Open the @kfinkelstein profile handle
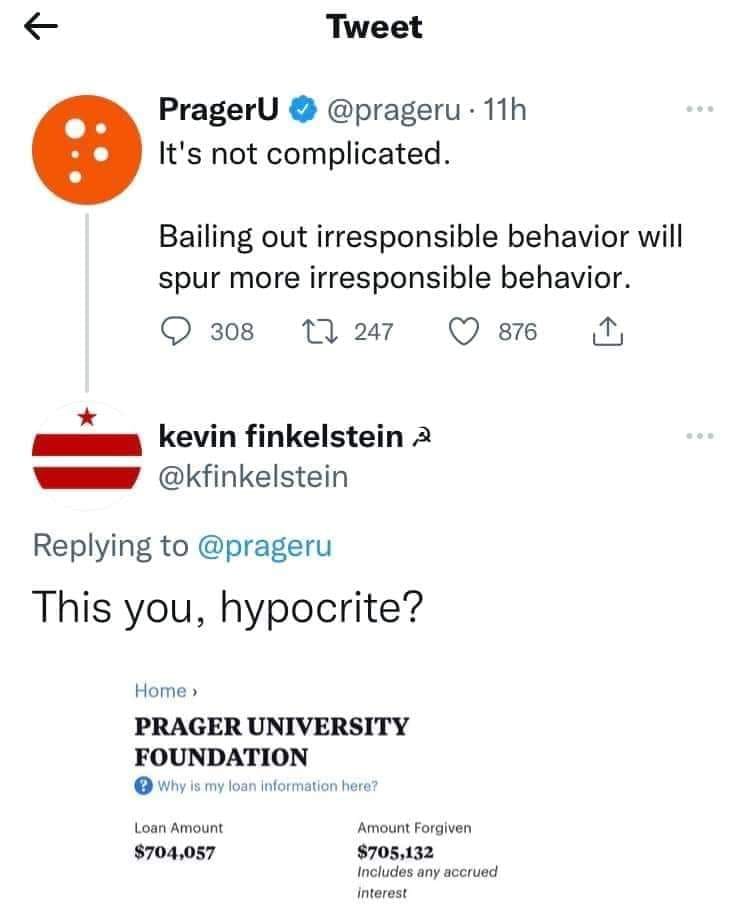 click(x=254, y=477)
